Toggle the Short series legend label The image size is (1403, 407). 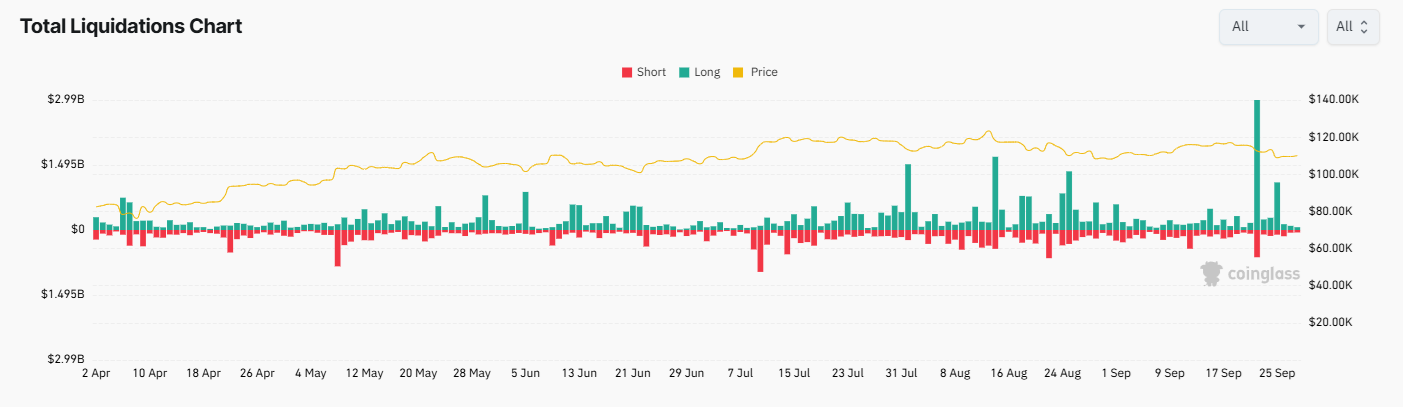tap(651, 72)
